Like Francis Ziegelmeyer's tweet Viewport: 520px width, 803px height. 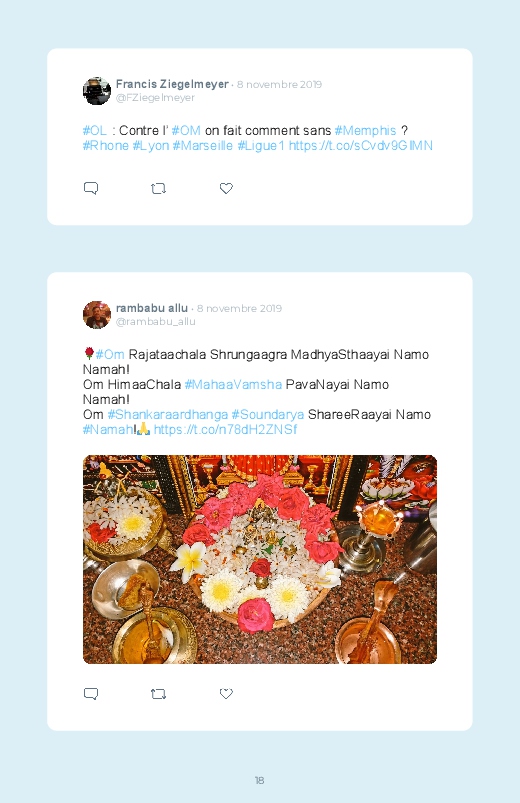pos(226,188)
